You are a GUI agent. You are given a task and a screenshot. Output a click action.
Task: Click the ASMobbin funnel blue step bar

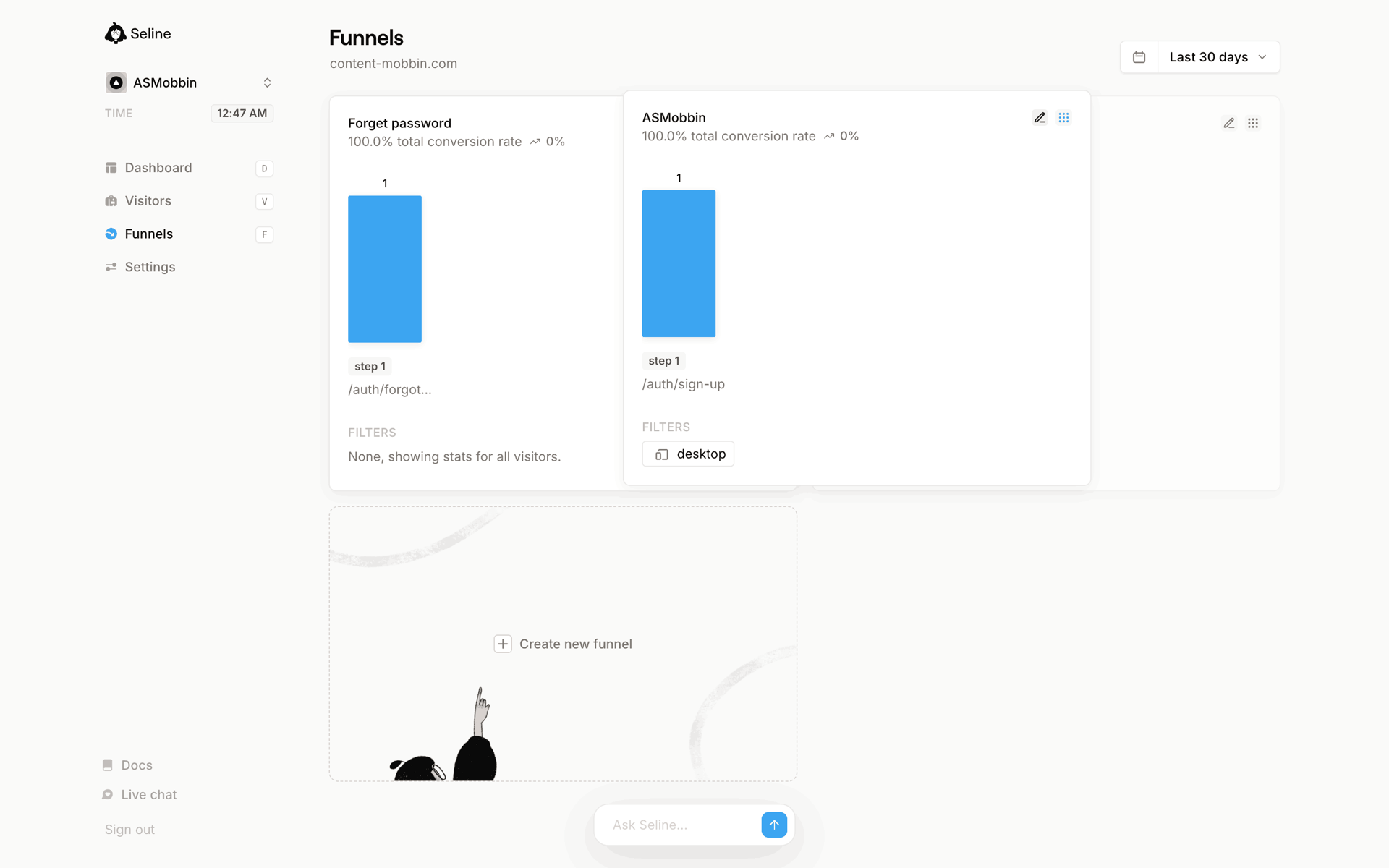679,263
